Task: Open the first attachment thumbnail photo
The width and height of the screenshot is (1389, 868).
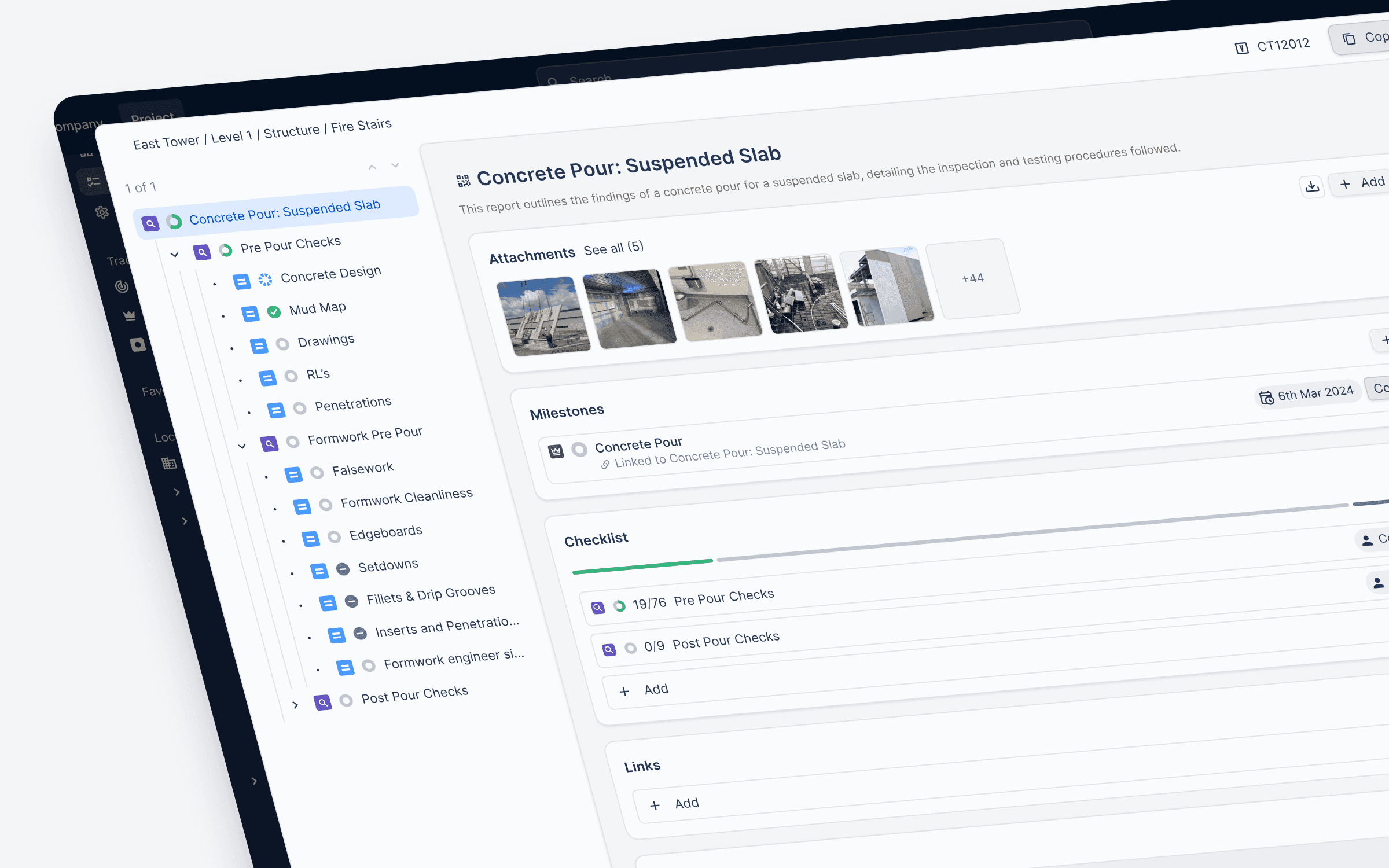Action: (543, 316)
